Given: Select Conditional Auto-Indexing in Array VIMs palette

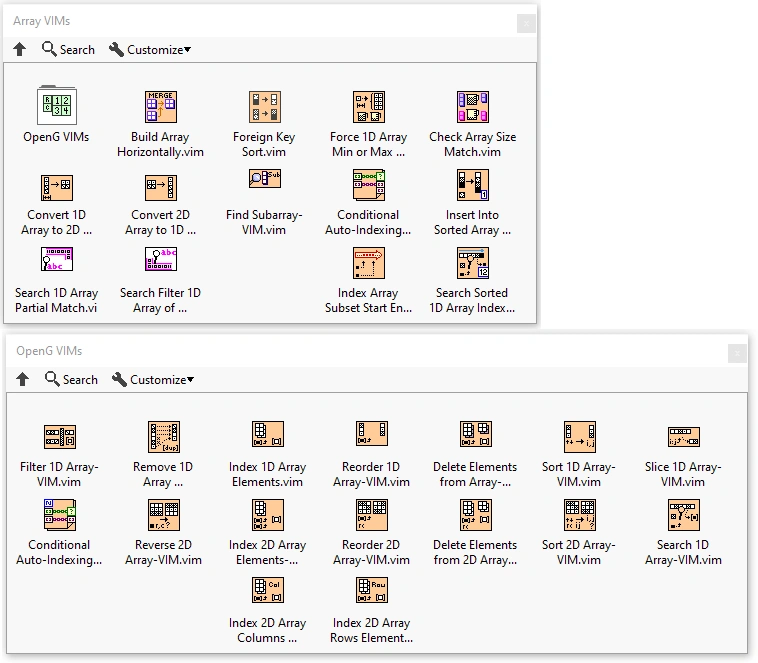Looking at the screenshot, I should 369,185.
